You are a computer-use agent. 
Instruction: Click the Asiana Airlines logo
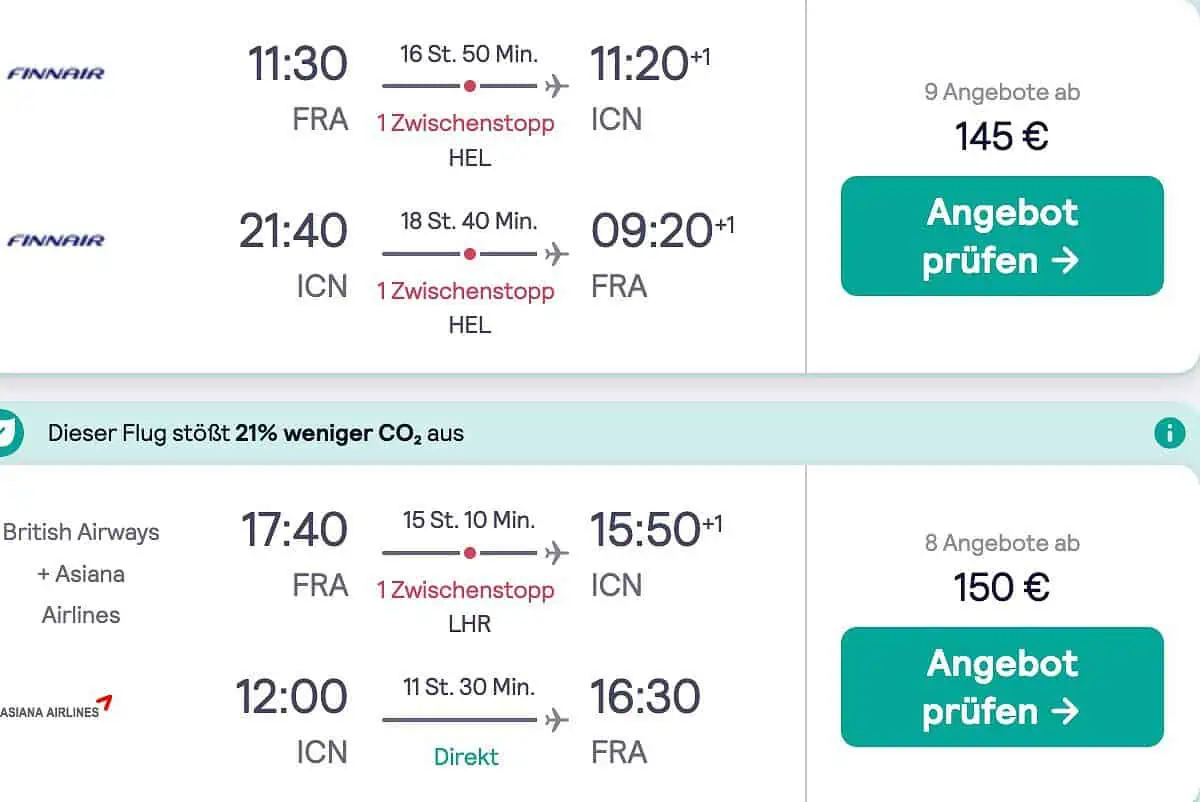pyautogui.click(x=56, y=708)
